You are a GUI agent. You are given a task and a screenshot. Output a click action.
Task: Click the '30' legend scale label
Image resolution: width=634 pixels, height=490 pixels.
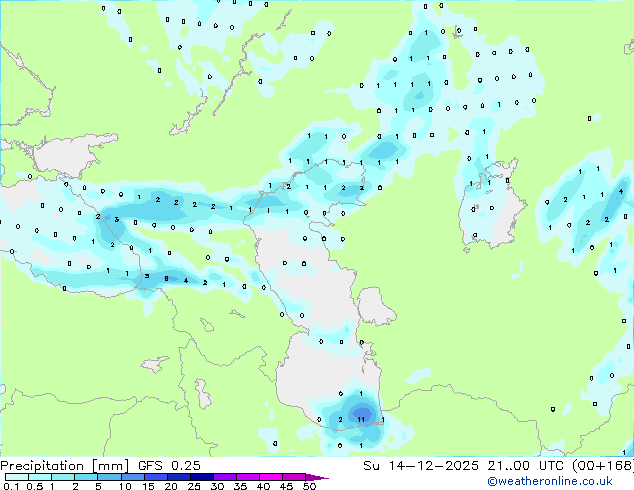click(x=217, y=486)
